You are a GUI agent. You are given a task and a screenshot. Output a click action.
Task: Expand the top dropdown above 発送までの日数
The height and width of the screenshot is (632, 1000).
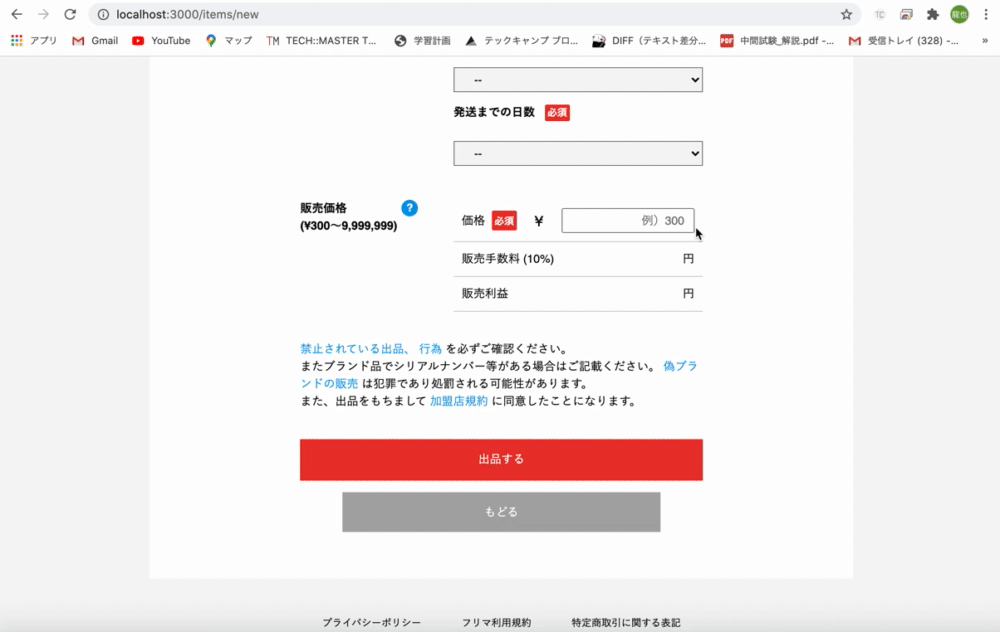[578, 80]
